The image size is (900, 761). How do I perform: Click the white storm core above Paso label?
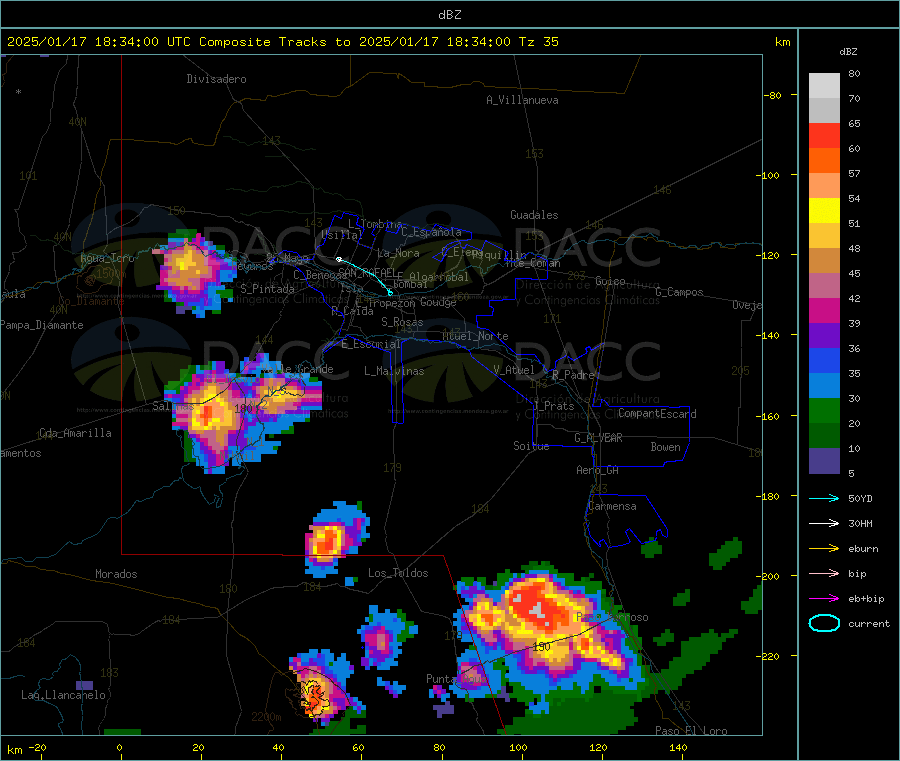tap(538, 610)
